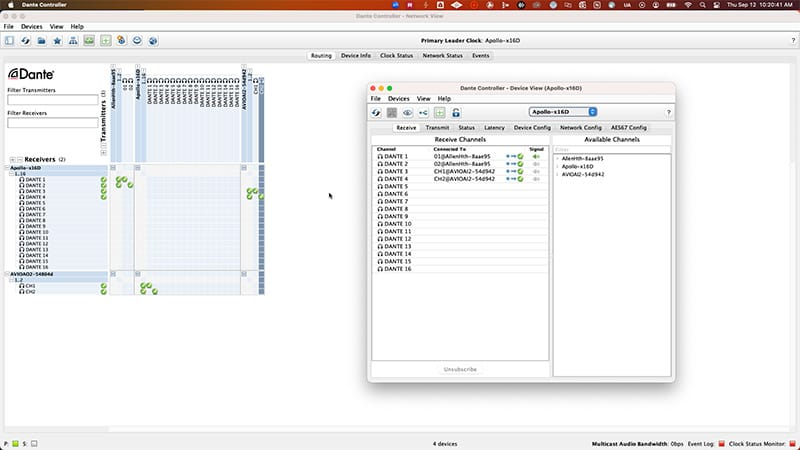The width and height of the screenshot is (800, 450).
Task: Switch to the Clock Status tab
Action: coord(396,56)
